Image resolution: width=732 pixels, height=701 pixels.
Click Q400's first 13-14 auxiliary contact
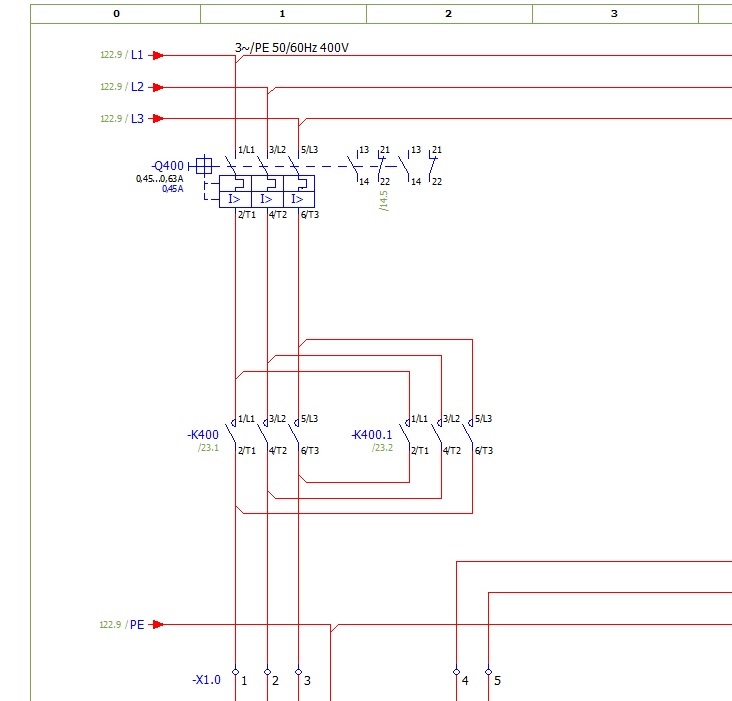(x=354, y=166)
